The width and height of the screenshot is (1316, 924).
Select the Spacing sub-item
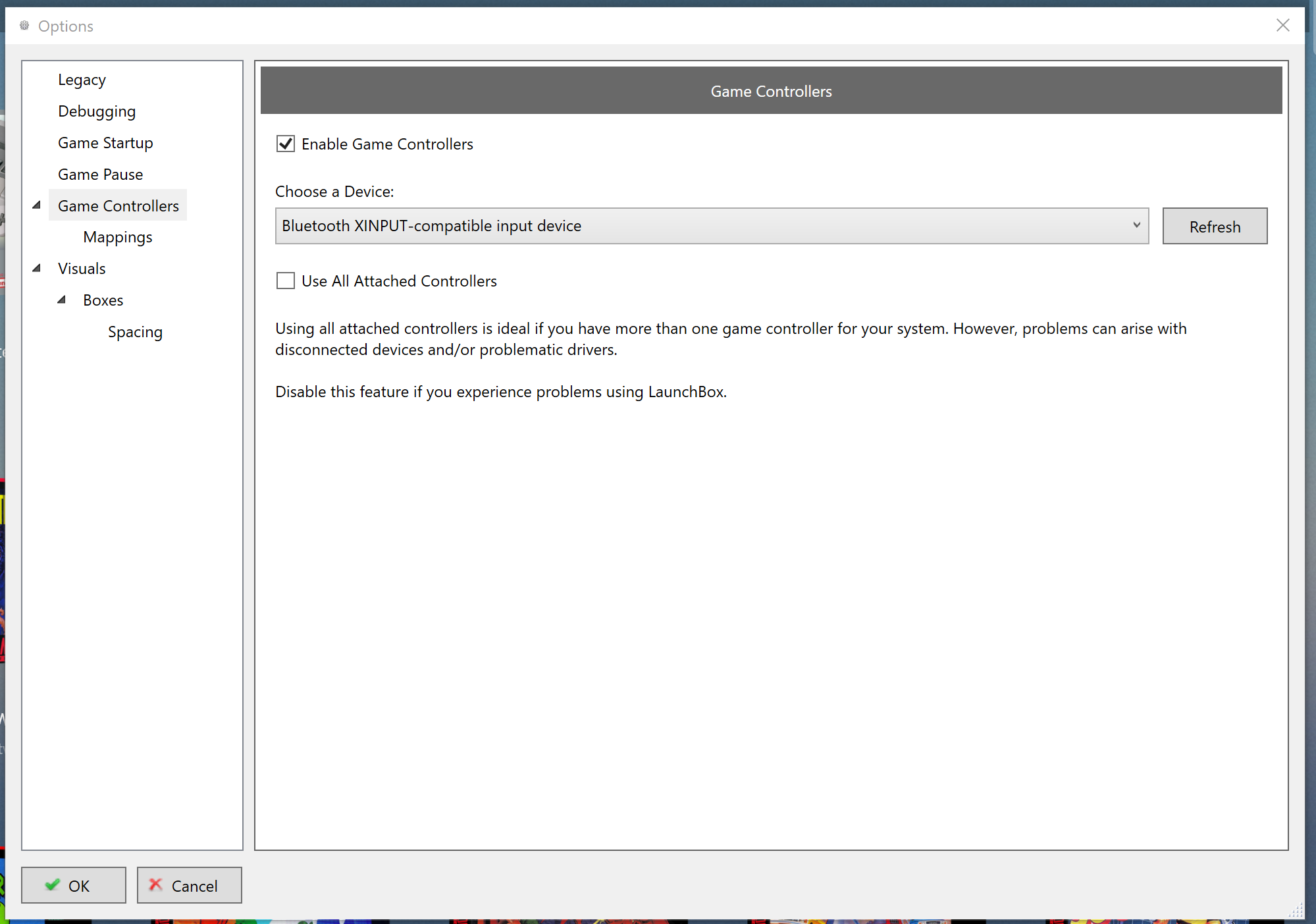coord(135,332)
